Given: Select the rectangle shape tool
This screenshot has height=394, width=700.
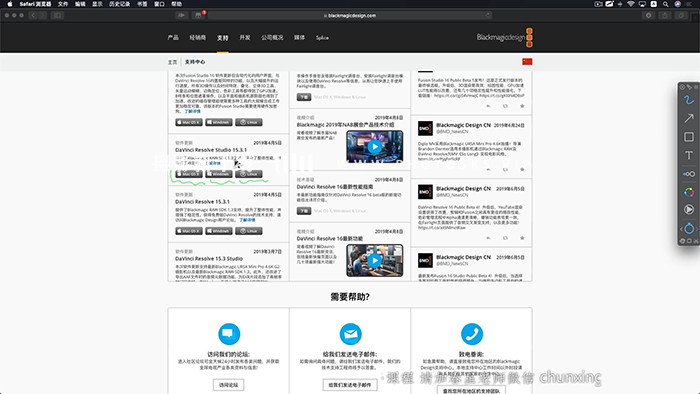Looking at the screenshot, I should tap(689, 137).
